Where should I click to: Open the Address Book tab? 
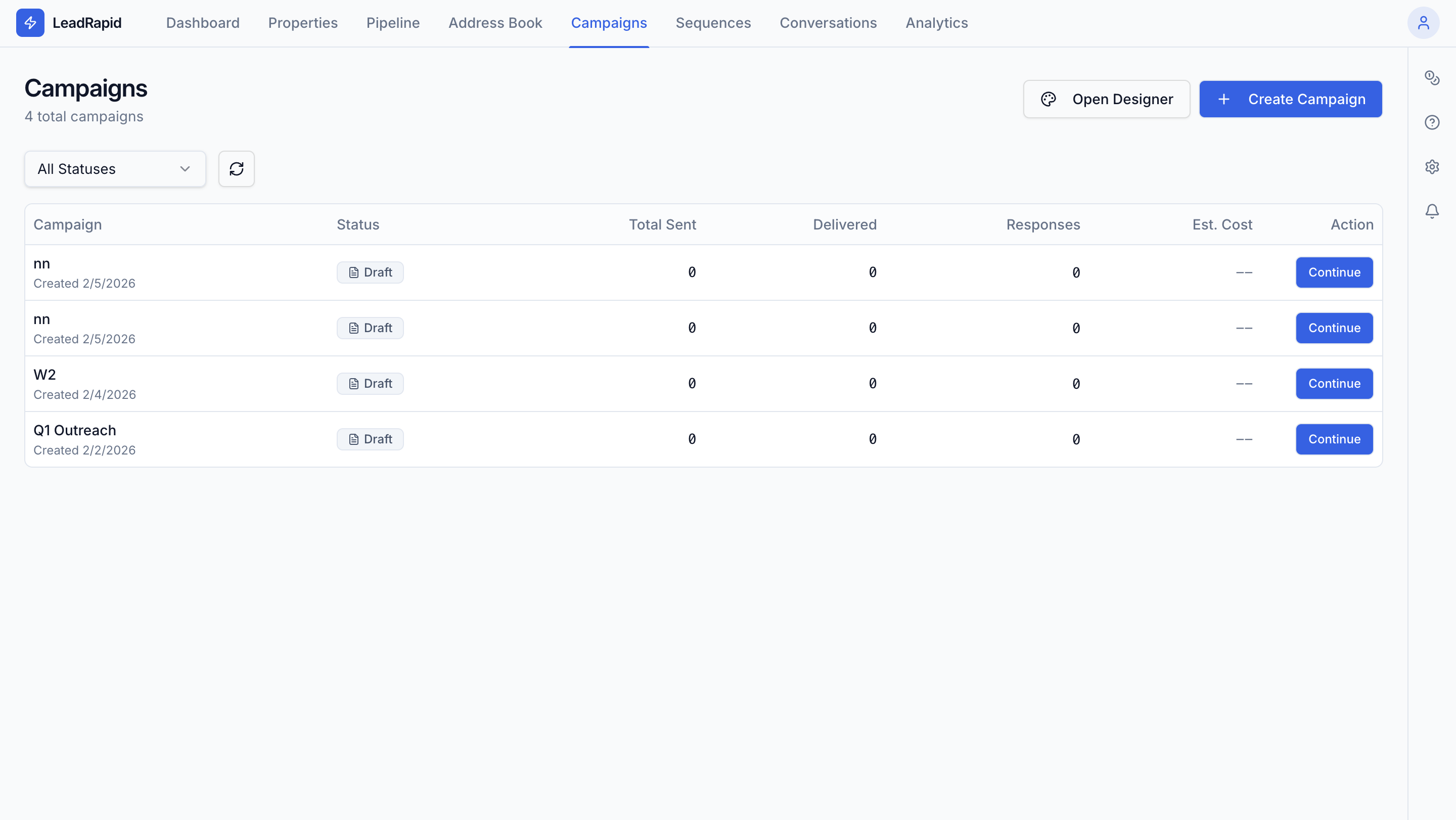click(x=494, y=23)
